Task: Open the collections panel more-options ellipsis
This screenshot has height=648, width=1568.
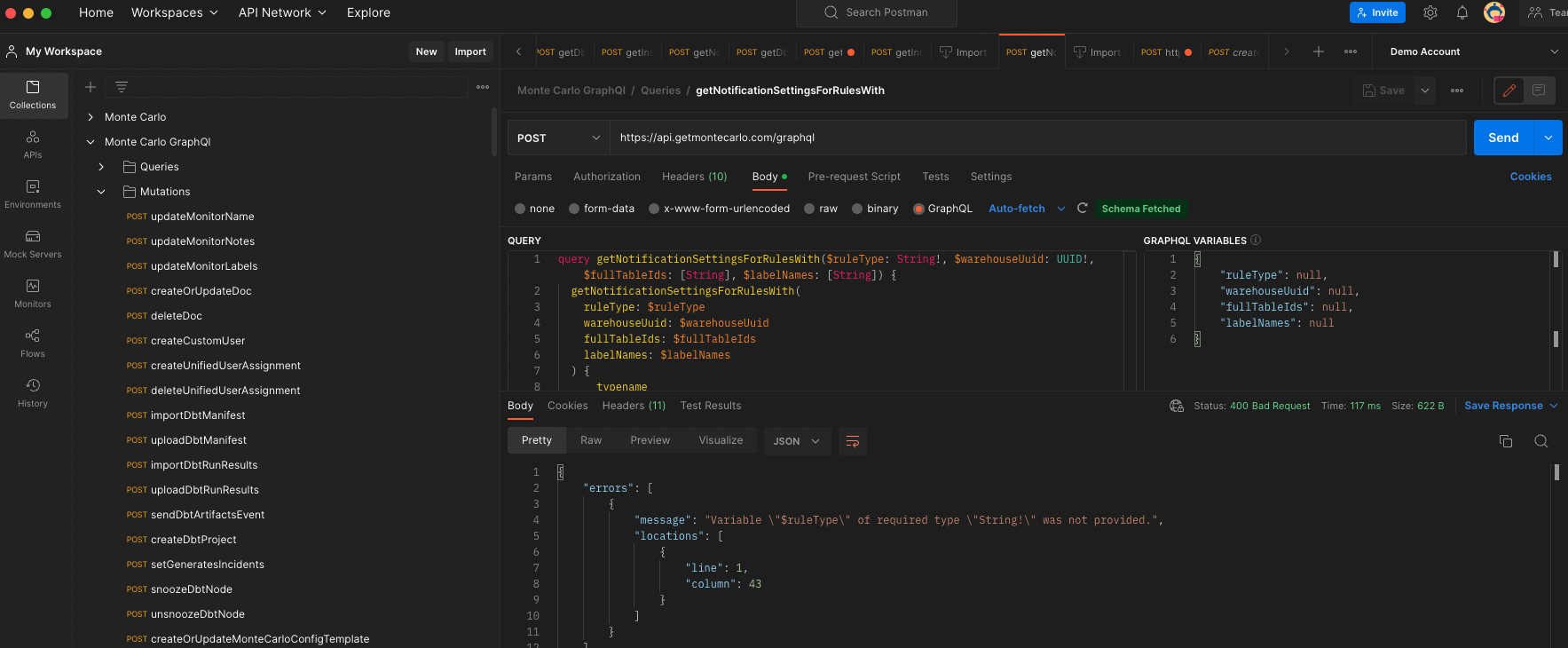Action: pyautogui.click(x=483, y=87)
